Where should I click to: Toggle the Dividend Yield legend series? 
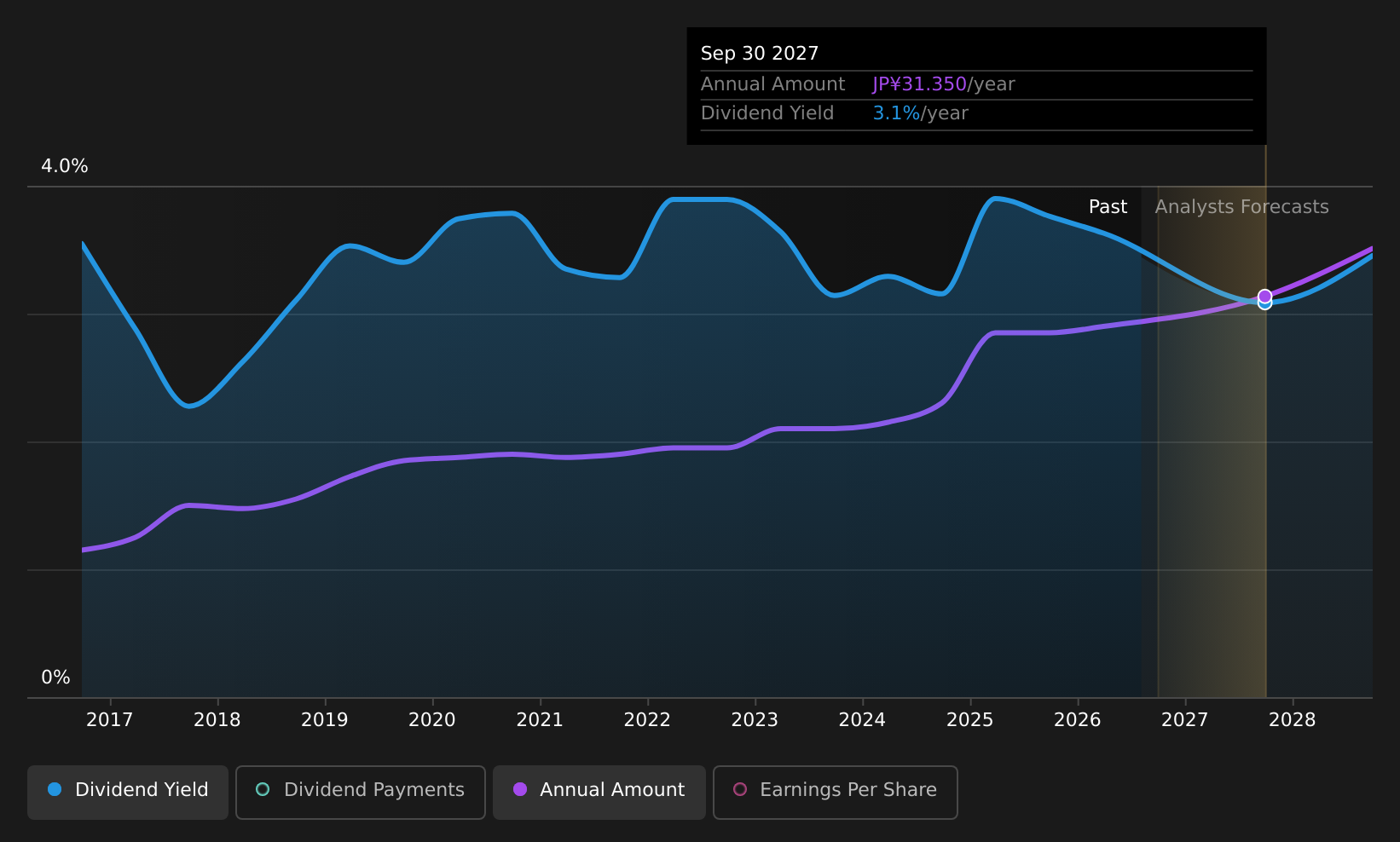pyautogui.click(x=128, y=793)
